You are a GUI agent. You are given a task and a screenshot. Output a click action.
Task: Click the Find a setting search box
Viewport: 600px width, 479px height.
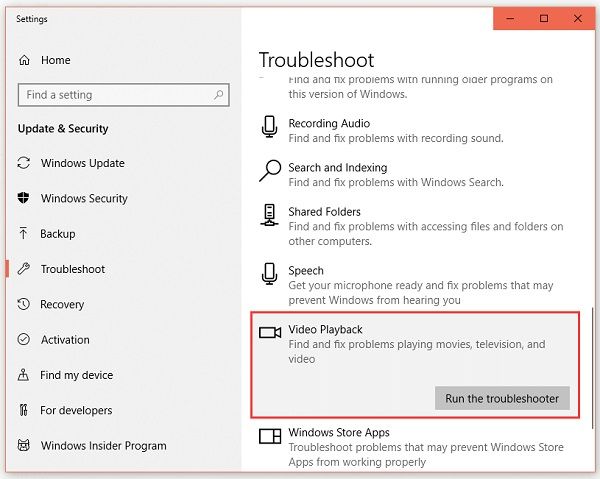(x=124, y=94)
